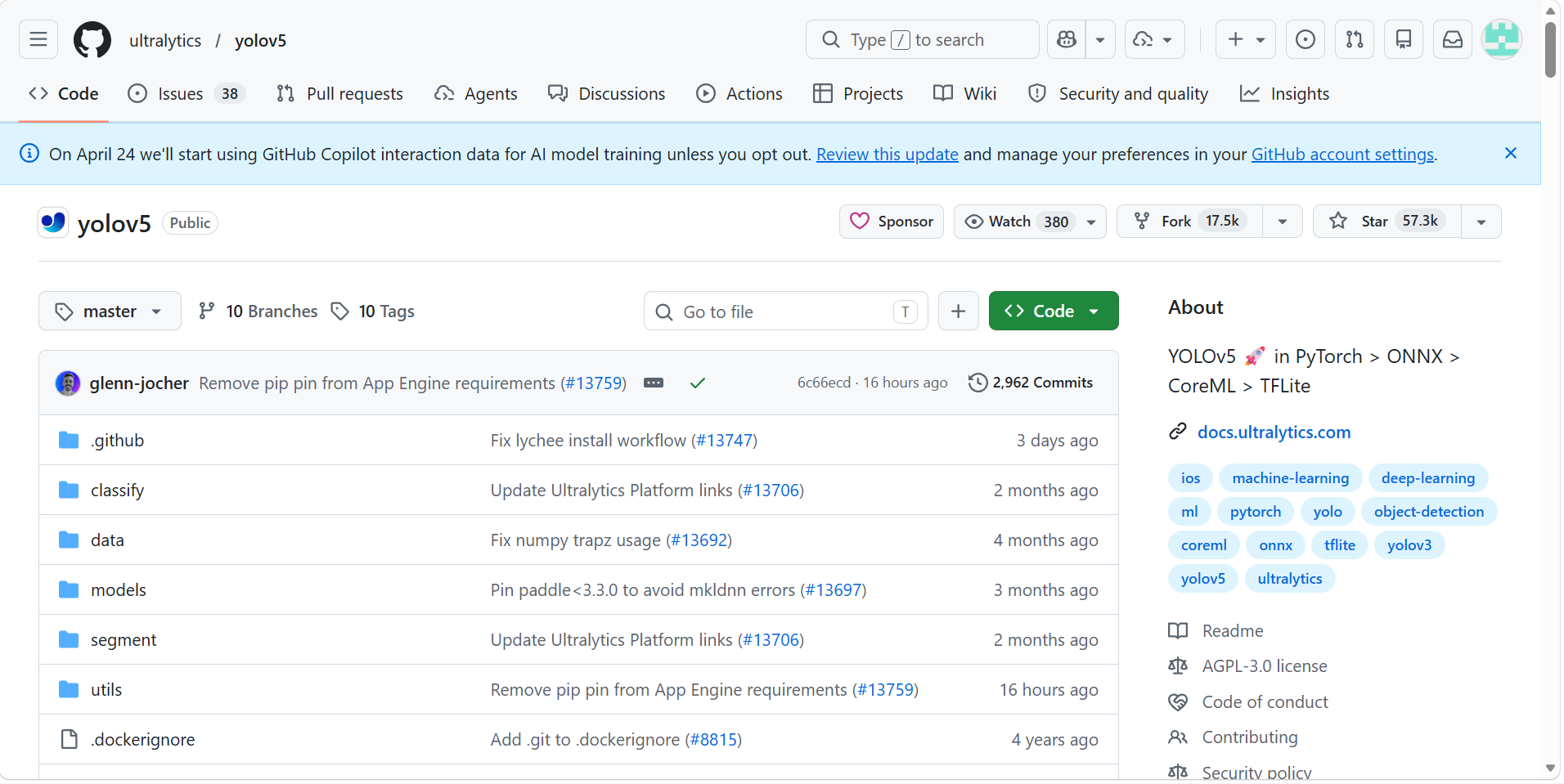Select the object-detection topic tag
Screen dimensions: 1564x784
pos(1429,512)
